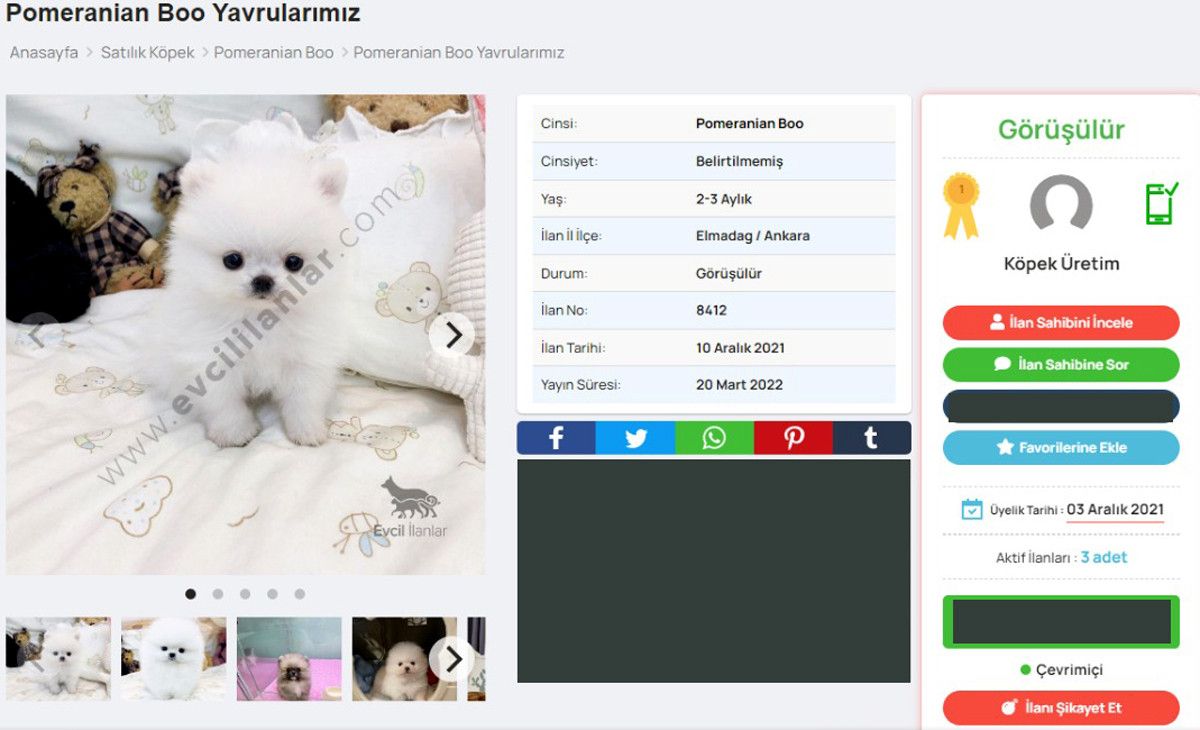Click 'Belirtilmemiş' gender value

(739, 161)
